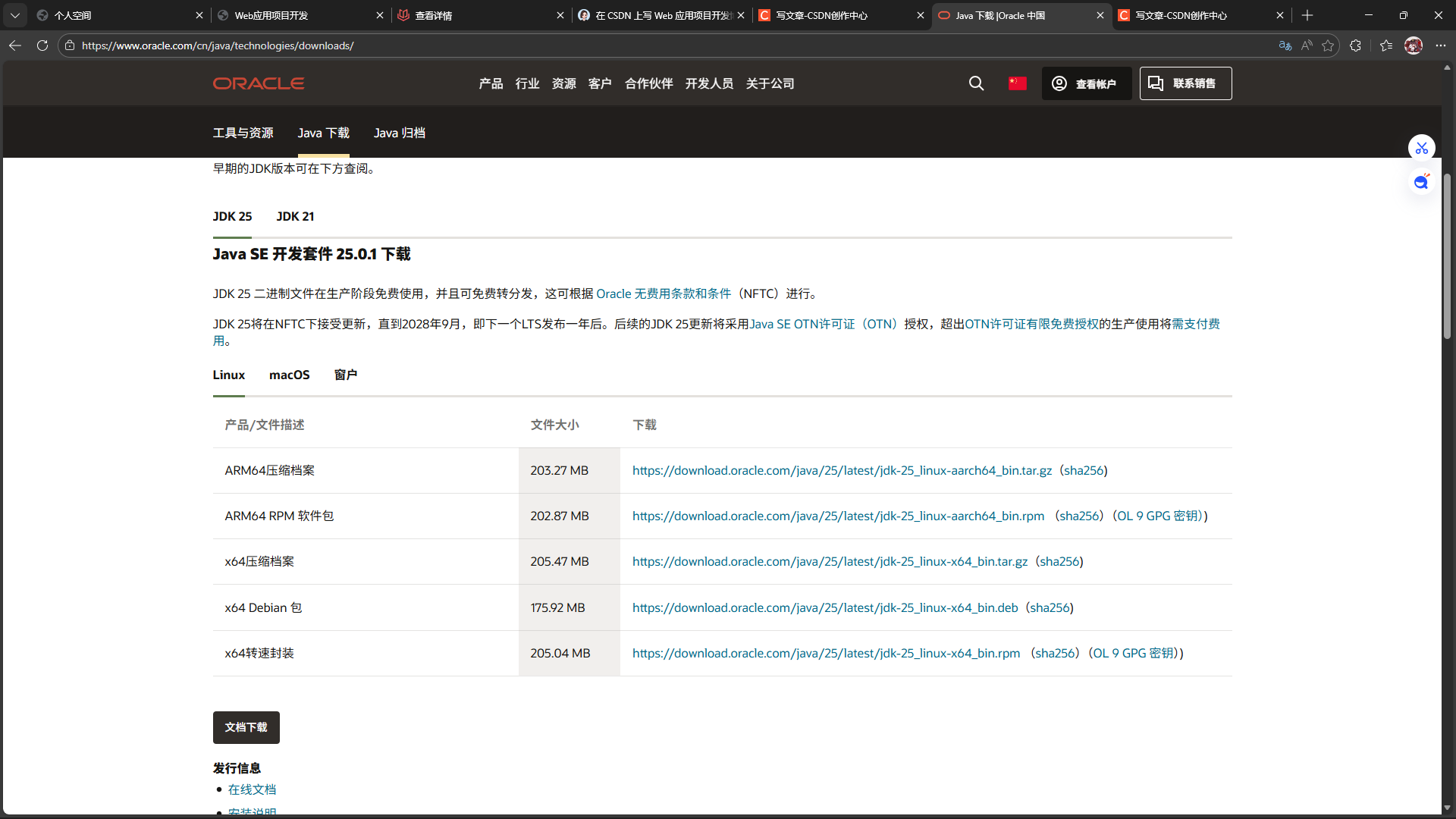Download the linux-x64_bin.deb package link

click(825, 608)
